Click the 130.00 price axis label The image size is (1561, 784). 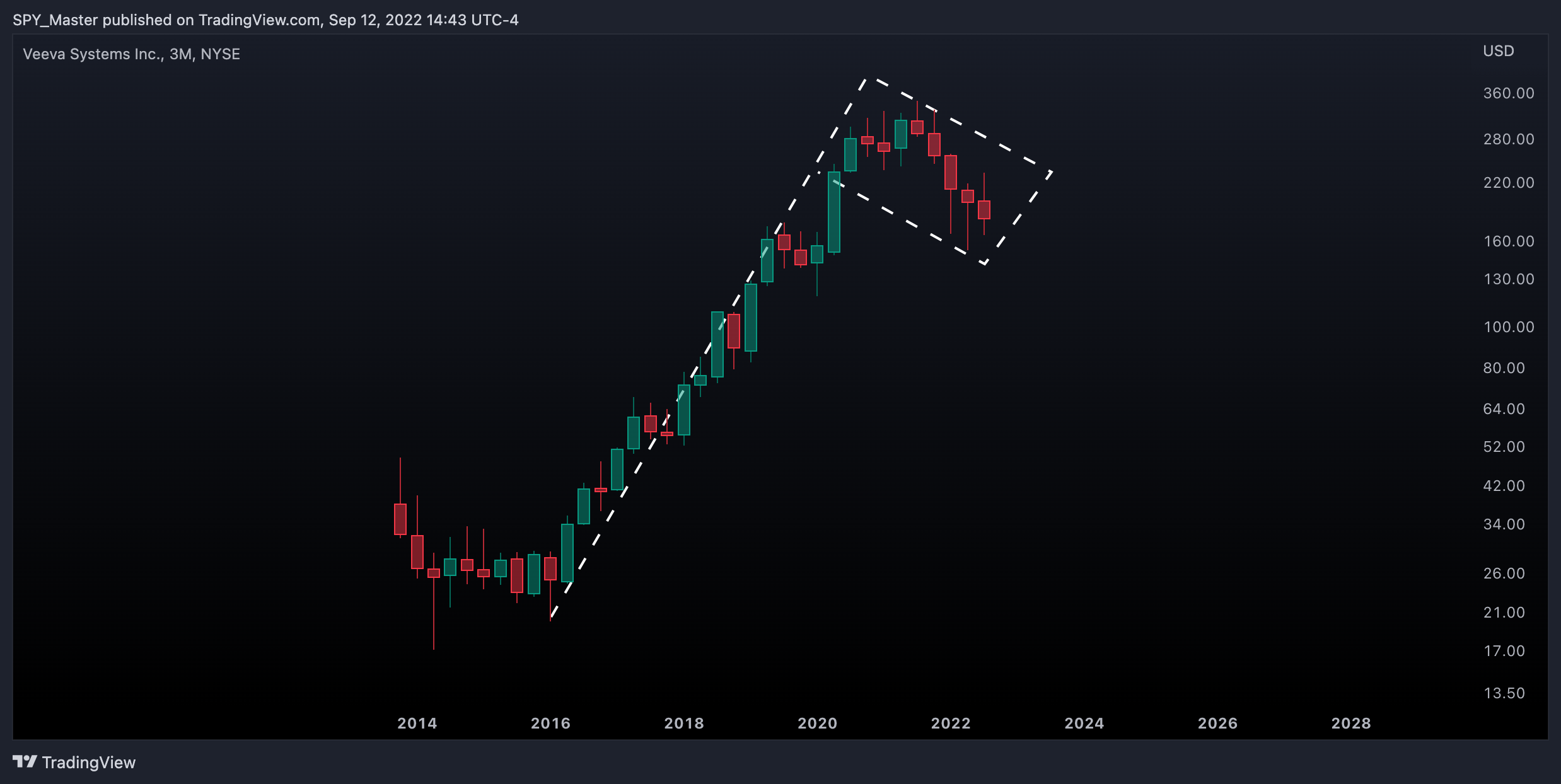pyautogui.click(x=1509, y=279)
